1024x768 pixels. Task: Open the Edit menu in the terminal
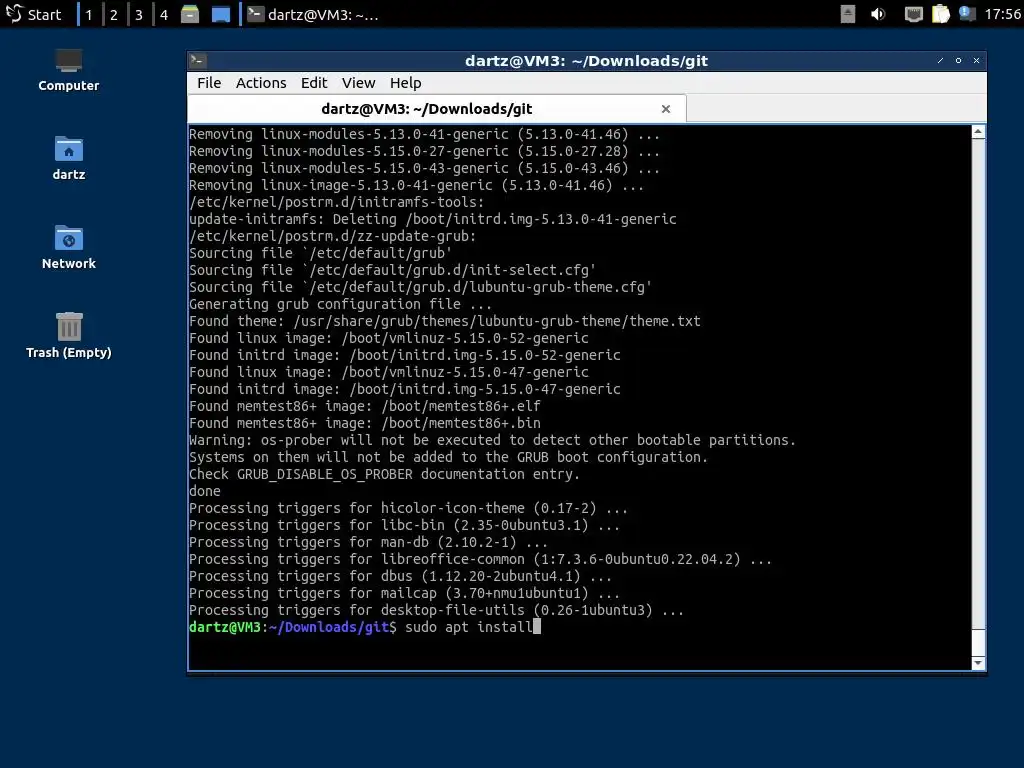(x=314, y=83)
